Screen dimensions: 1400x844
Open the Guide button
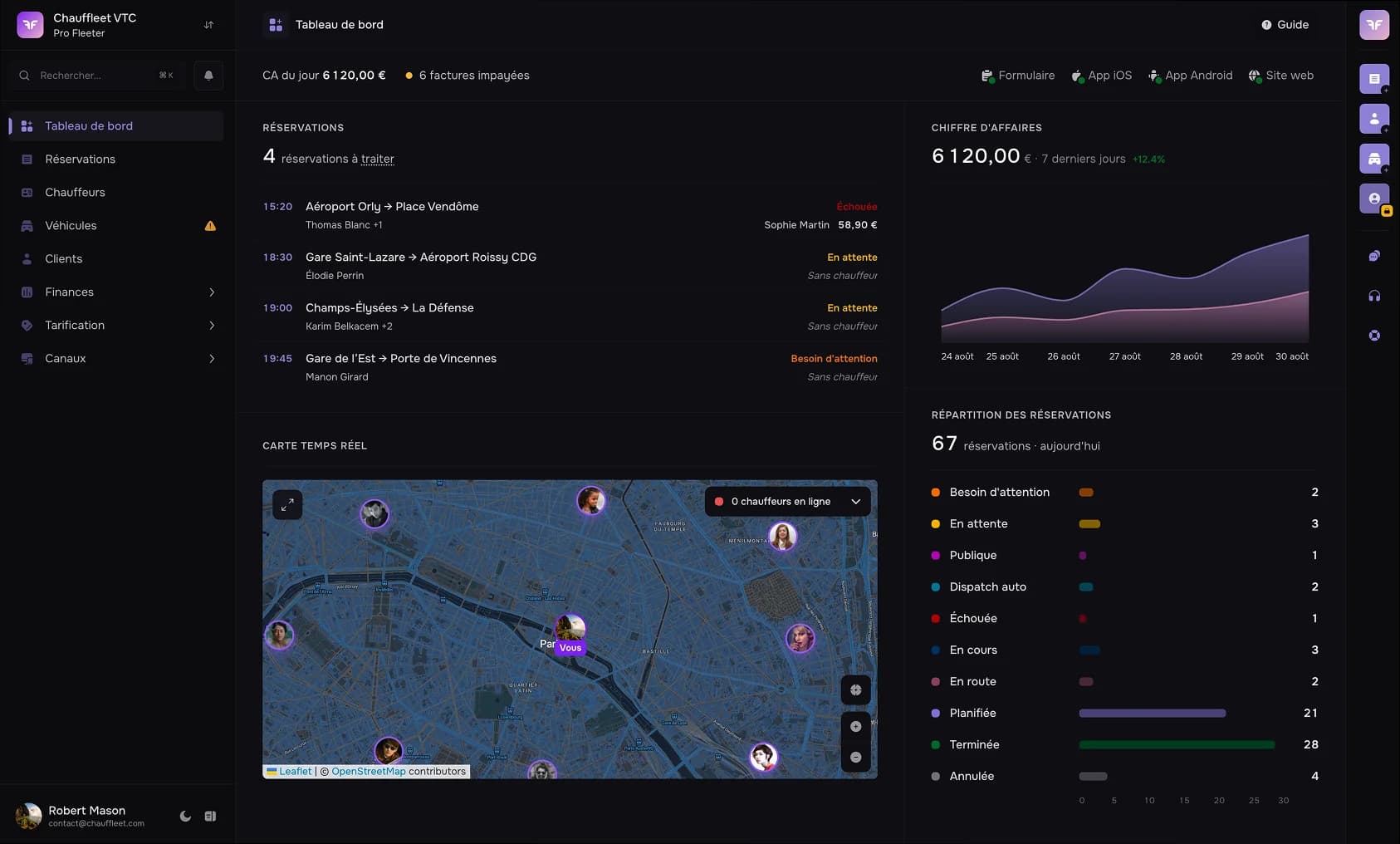pos(1285,25)
